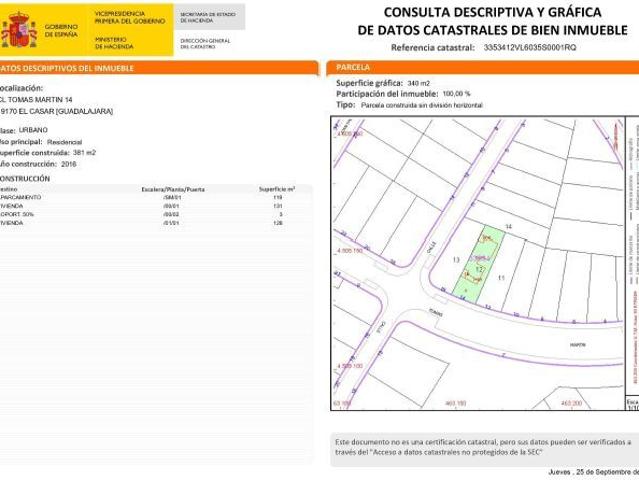Click the green highlighted parcel on the map
639x480 pixels.
[x=479, y=265]
